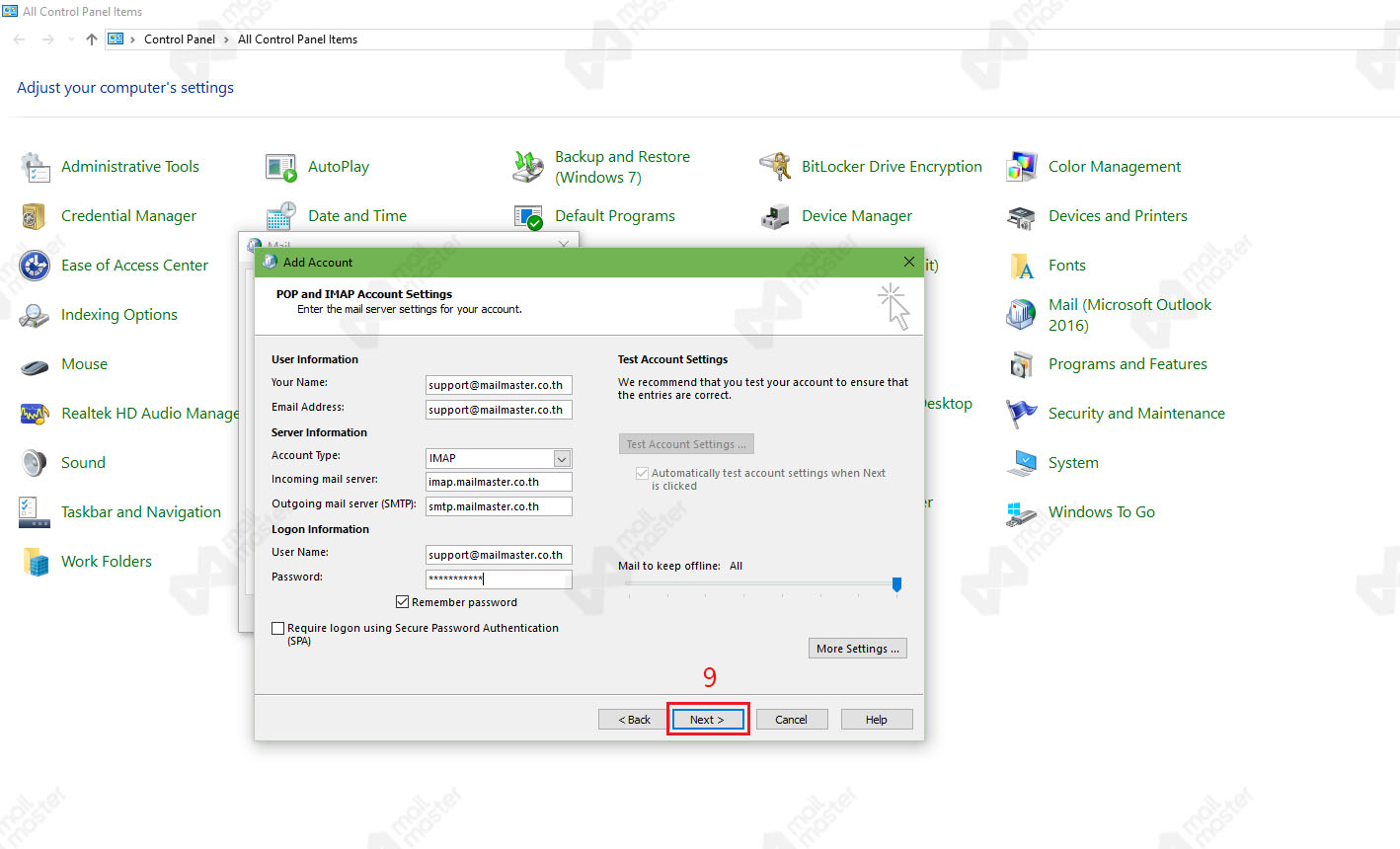Open Programs and Features icon
This screenshot has height=849, width=1400.
[1022, 364]
